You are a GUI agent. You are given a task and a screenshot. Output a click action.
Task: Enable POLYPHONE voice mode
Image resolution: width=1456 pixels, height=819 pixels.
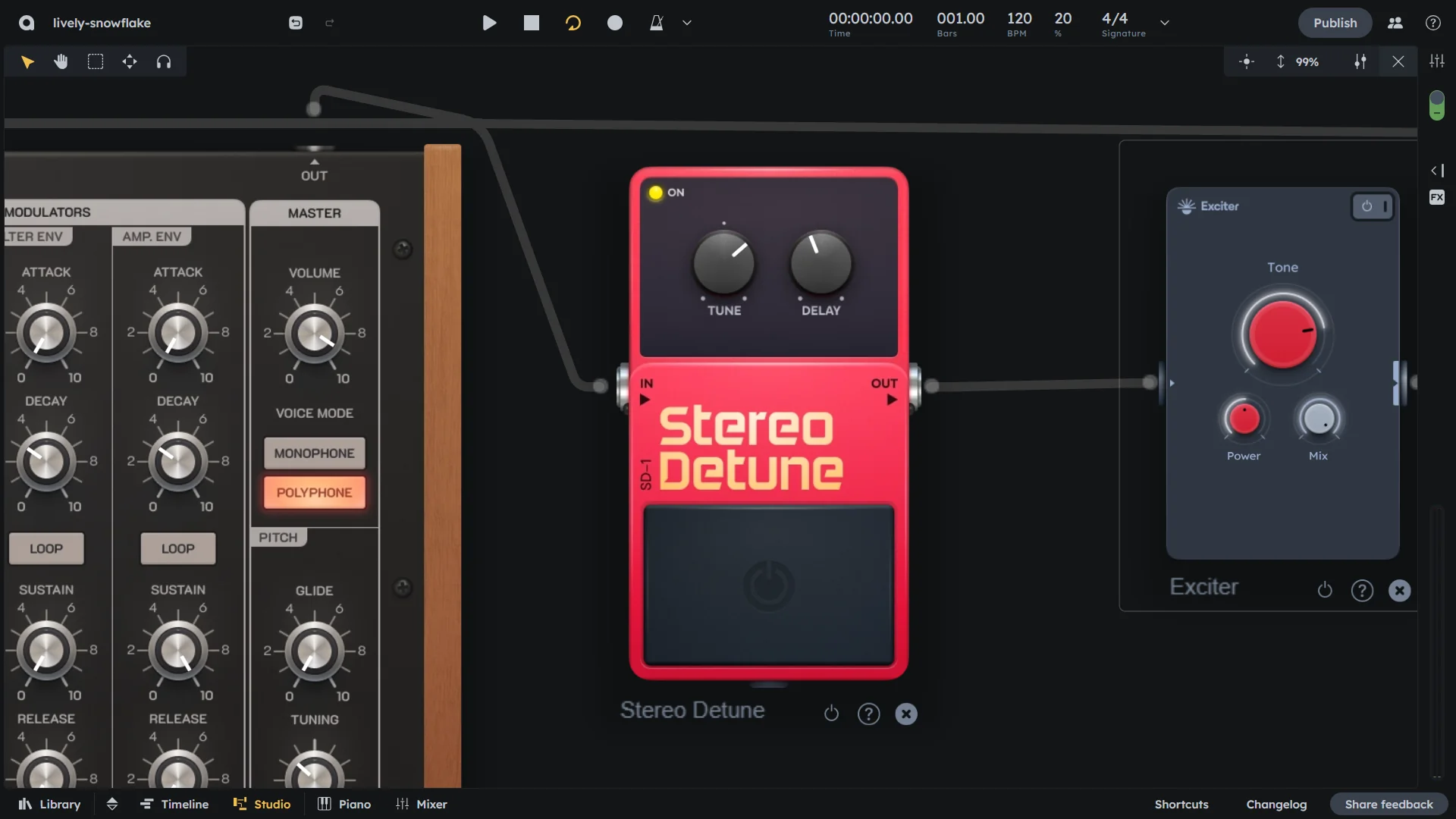tap(314, 491)
